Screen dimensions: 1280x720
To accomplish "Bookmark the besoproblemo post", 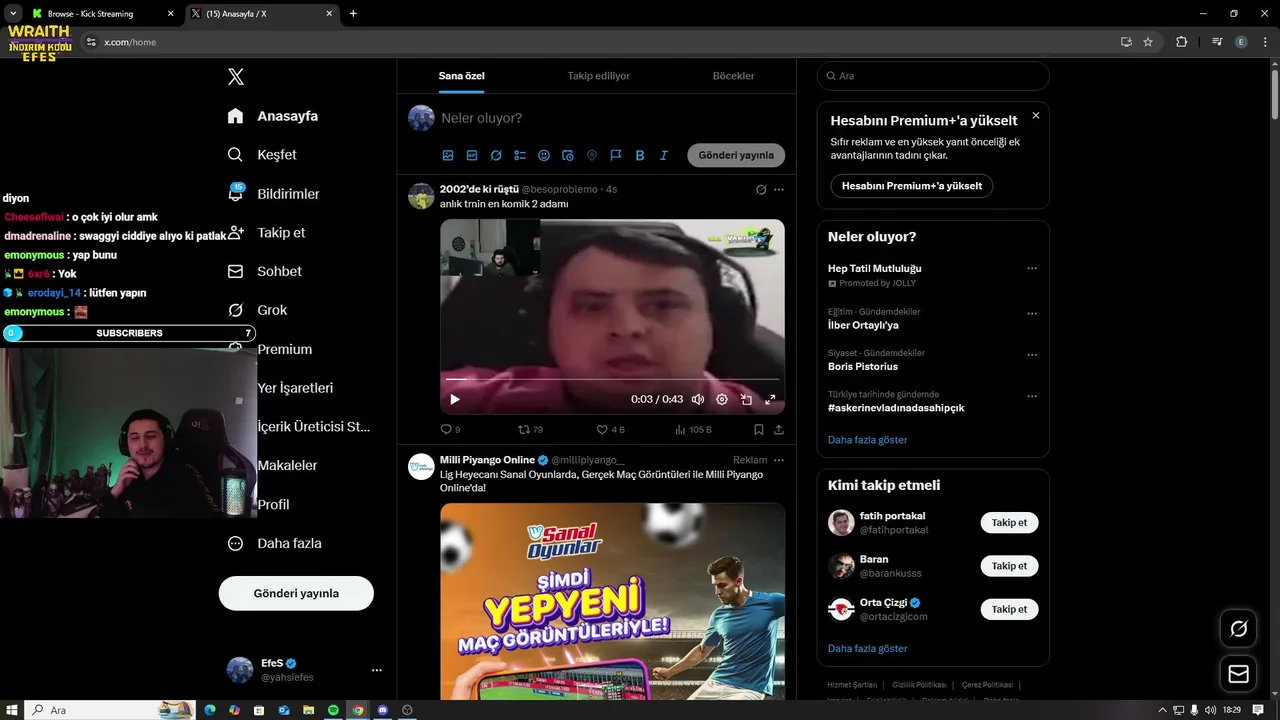I will coord(759,429).
